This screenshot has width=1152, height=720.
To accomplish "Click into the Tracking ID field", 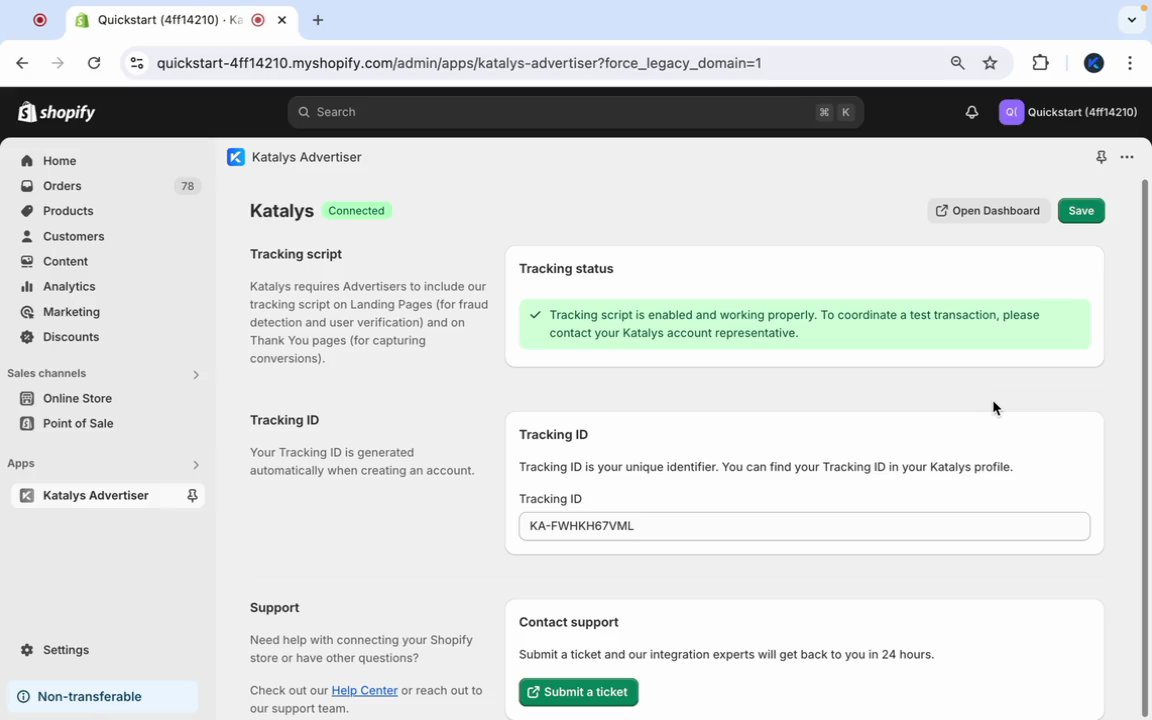I will point(804,526).
